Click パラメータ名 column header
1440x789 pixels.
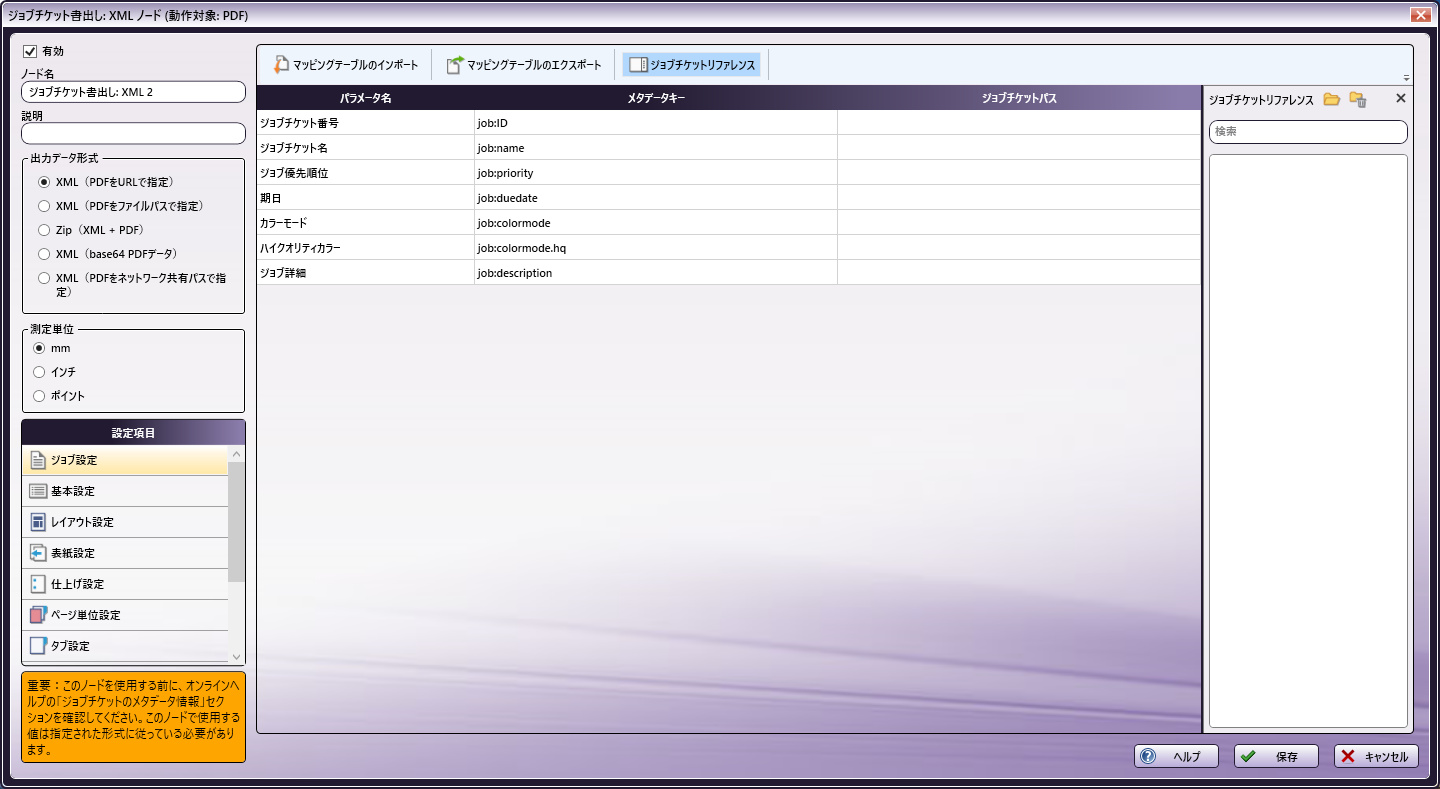365,98
